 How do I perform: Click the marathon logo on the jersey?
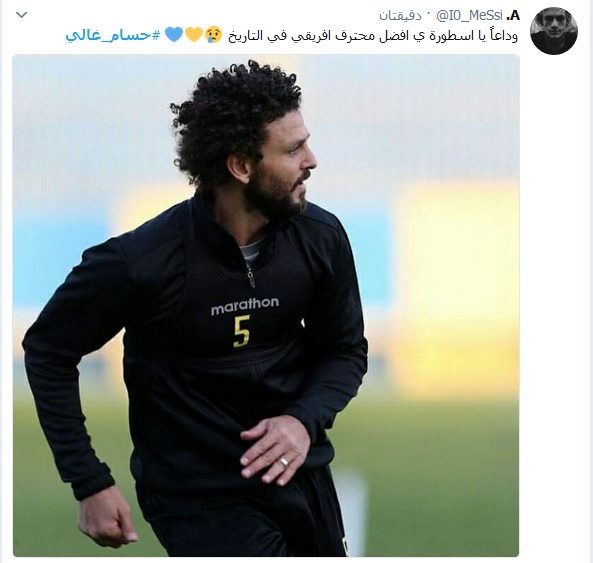coord(245,306)
